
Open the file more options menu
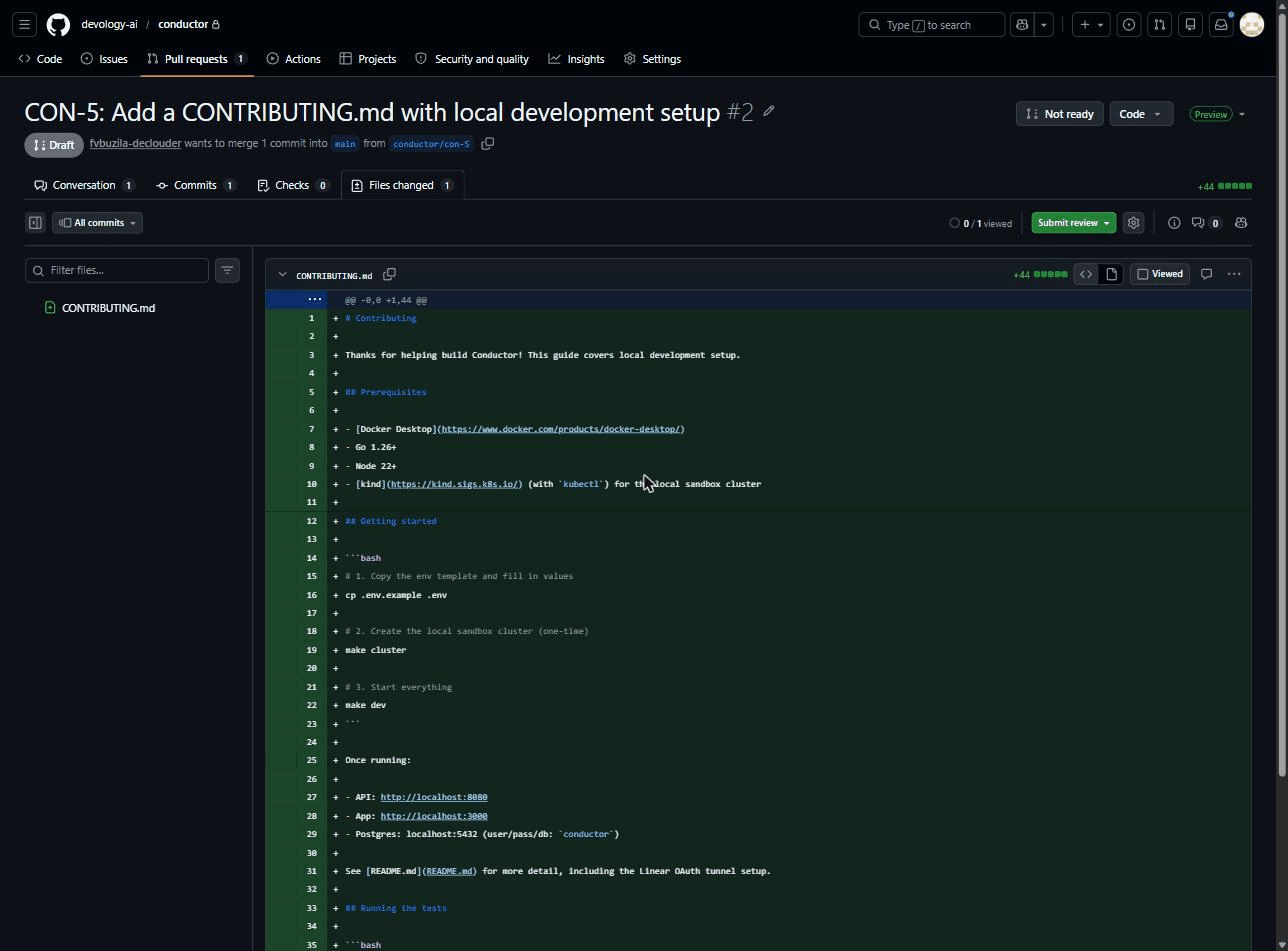[1234, 274]
